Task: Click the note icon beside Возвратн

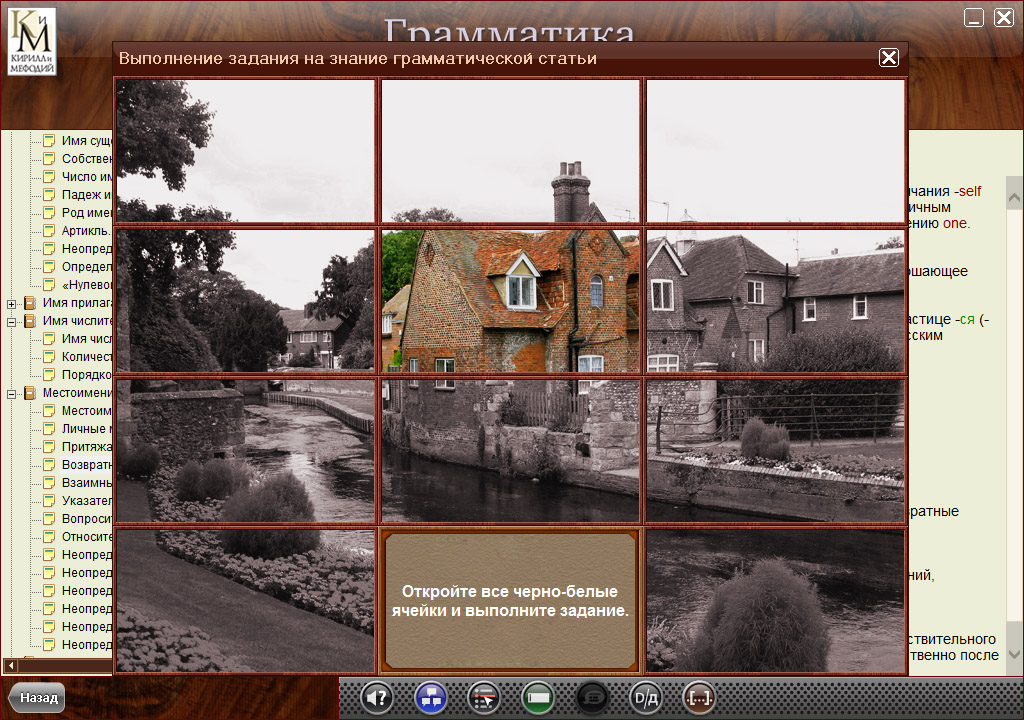Action: point(49,465)
